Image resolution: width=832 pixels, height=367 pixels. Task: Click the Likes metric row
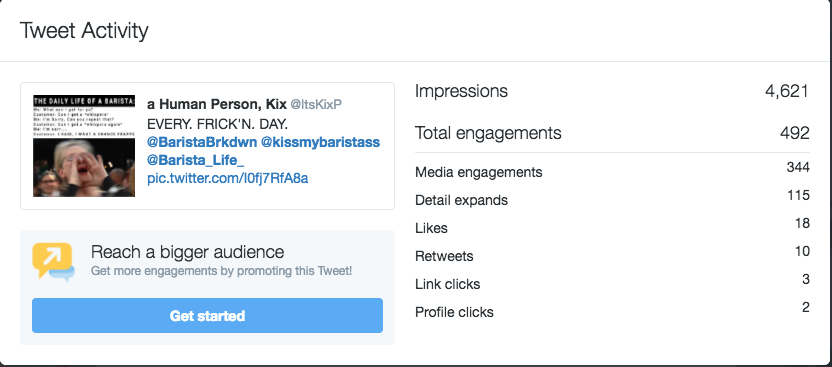612,228
